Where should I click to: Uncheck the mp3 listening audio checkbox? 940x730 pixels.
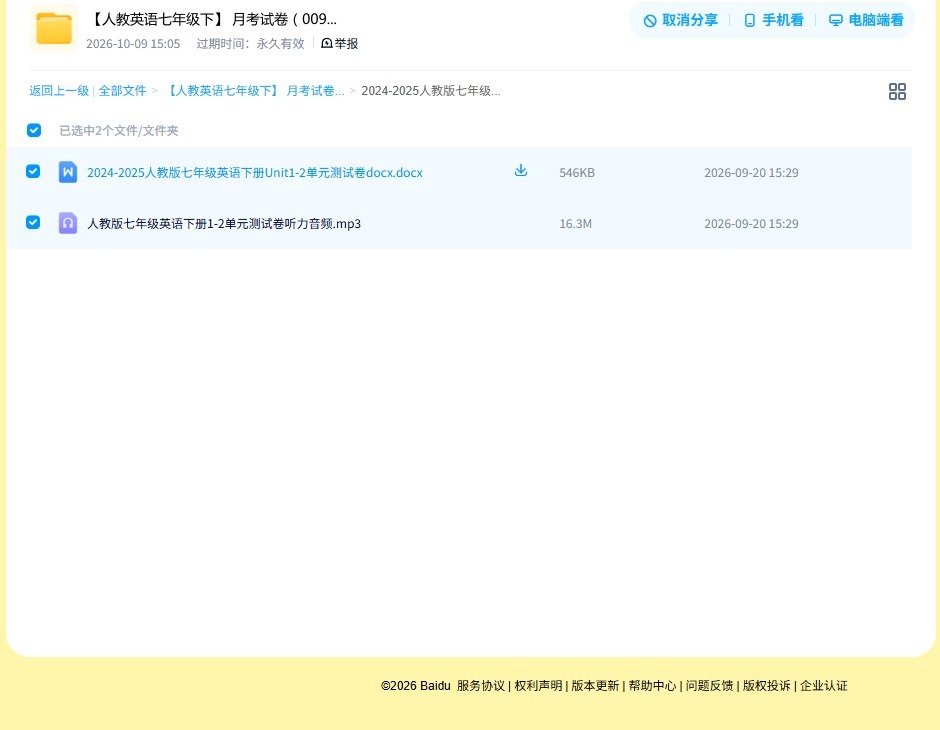(x=34, y=223)
